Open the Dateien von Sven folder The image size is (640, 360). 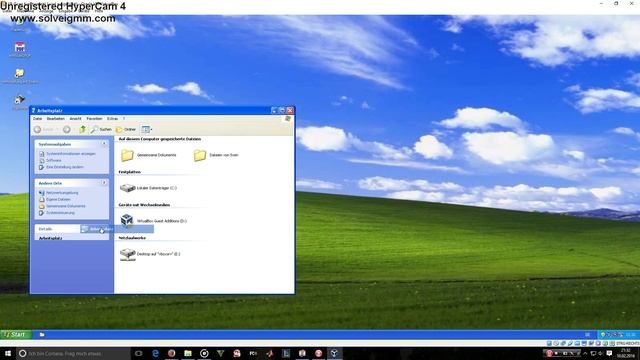pos(216,155)
